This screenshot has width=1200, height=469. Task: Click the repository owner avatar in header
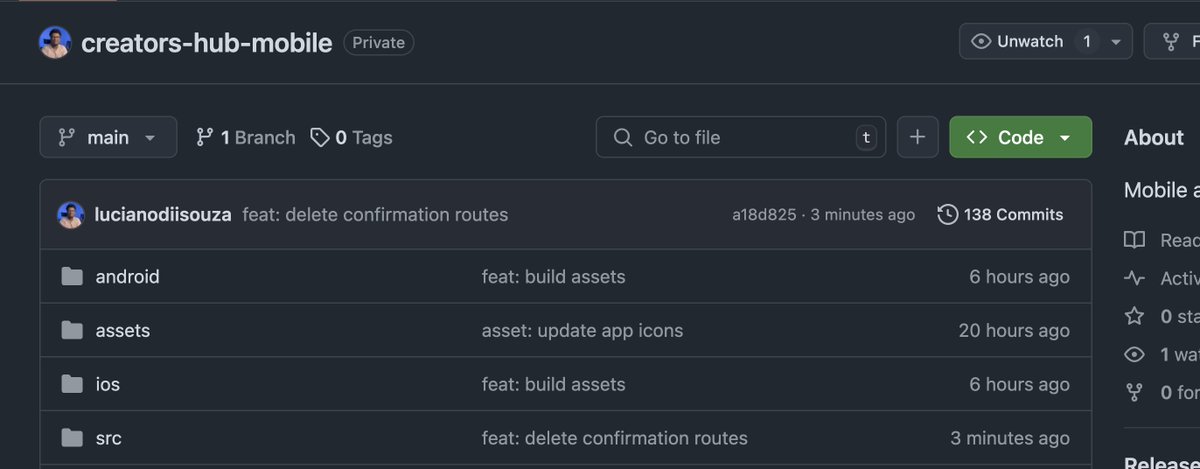pyautogui.click(x=55, y=43)
